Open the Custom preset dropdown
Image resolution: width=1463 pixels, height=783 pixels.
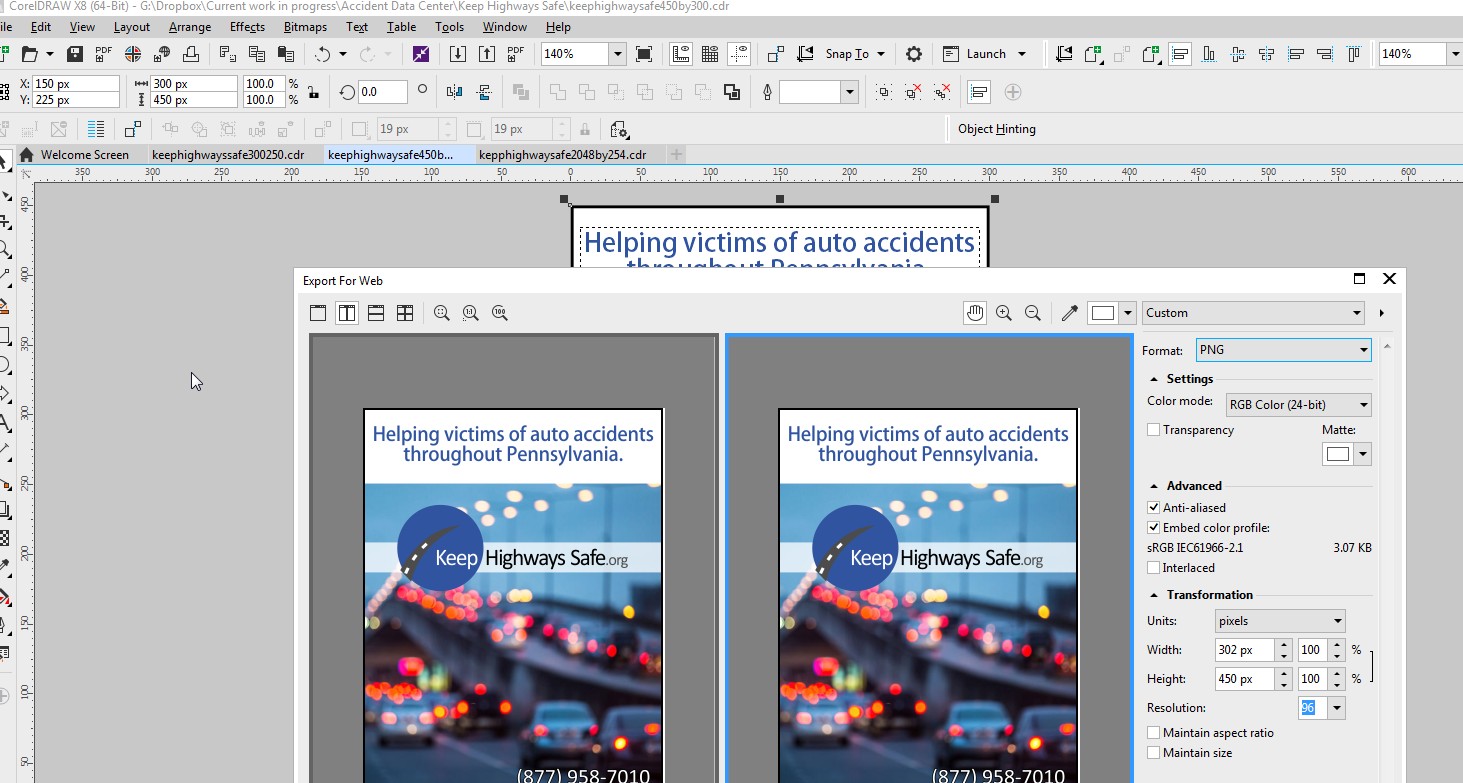point(1254,313)
